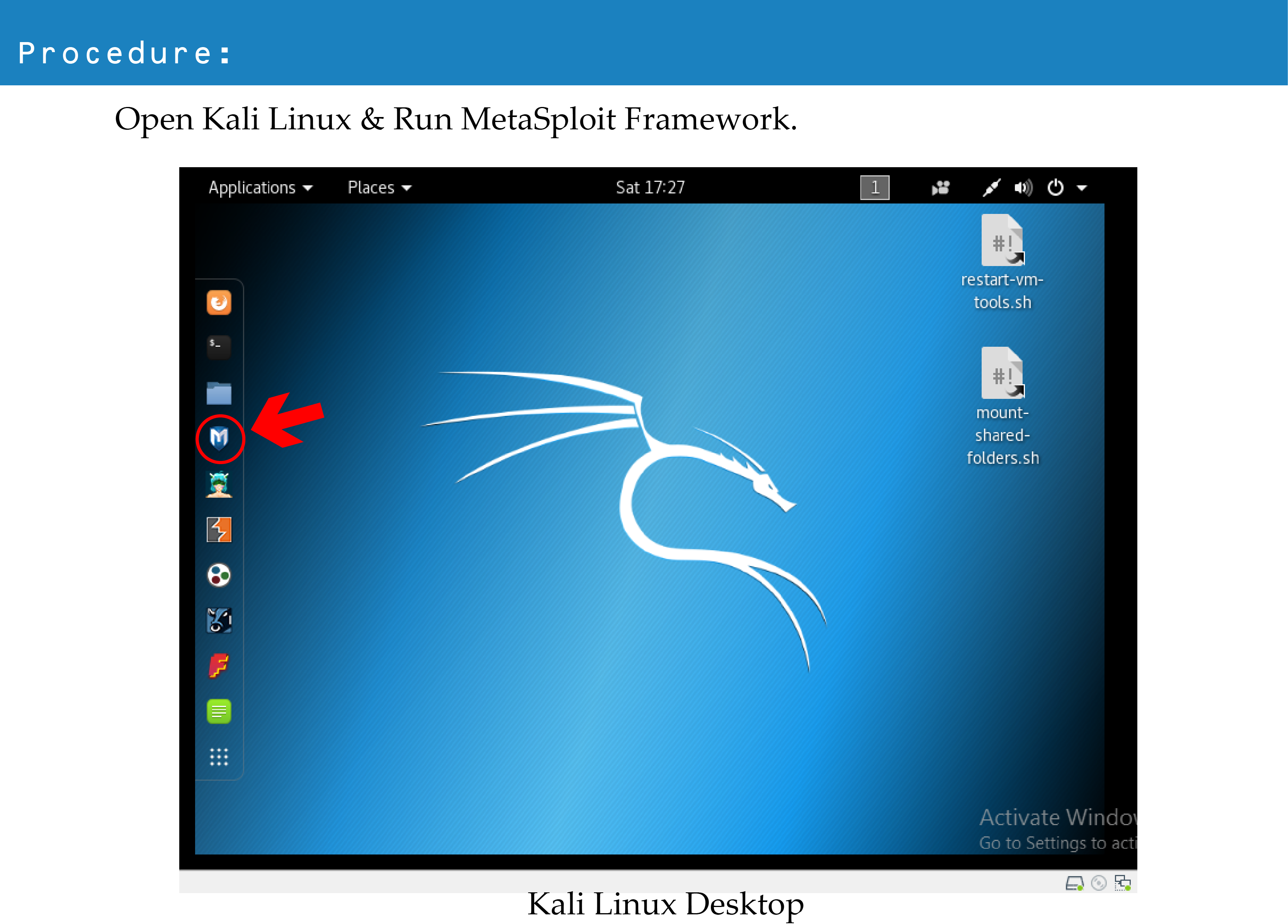Click the Sat 17:27 clock
Viewport: 1288px width, 924px height.
[x=650, y=188]
